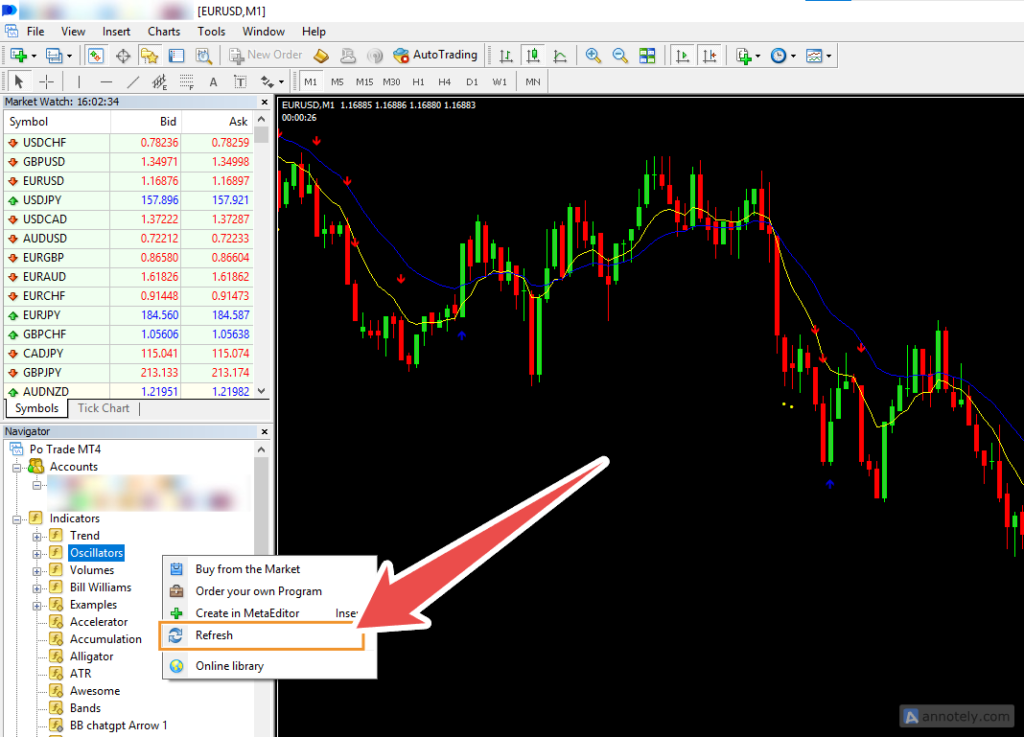Select the vertical line drawing tool
Screen dimensions: 1024x737
(x=79, y=82)
